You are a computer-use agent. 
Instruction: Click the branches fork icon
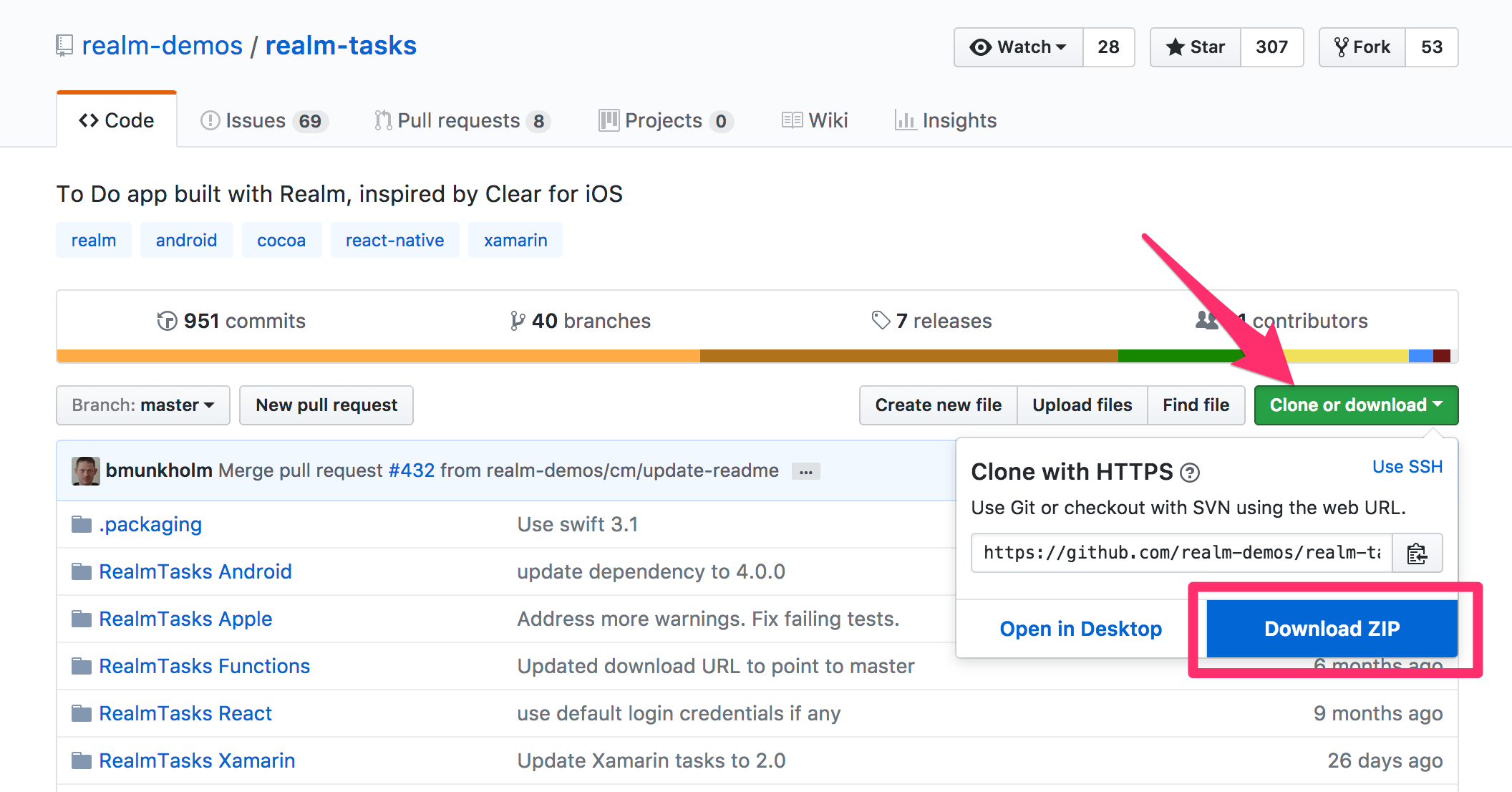517,321
